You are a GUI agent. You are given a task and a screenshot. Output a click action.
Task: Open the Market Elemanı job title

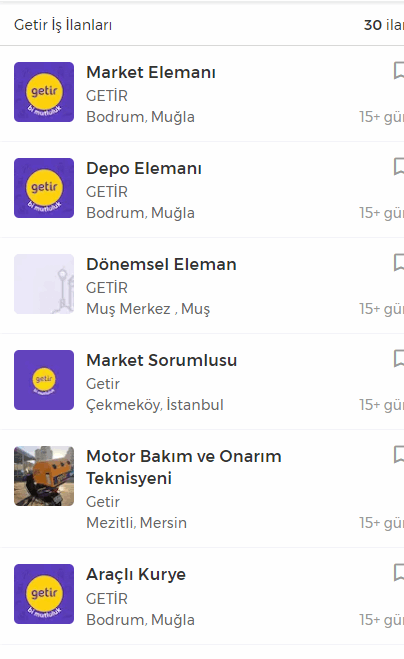click(151, 72)
